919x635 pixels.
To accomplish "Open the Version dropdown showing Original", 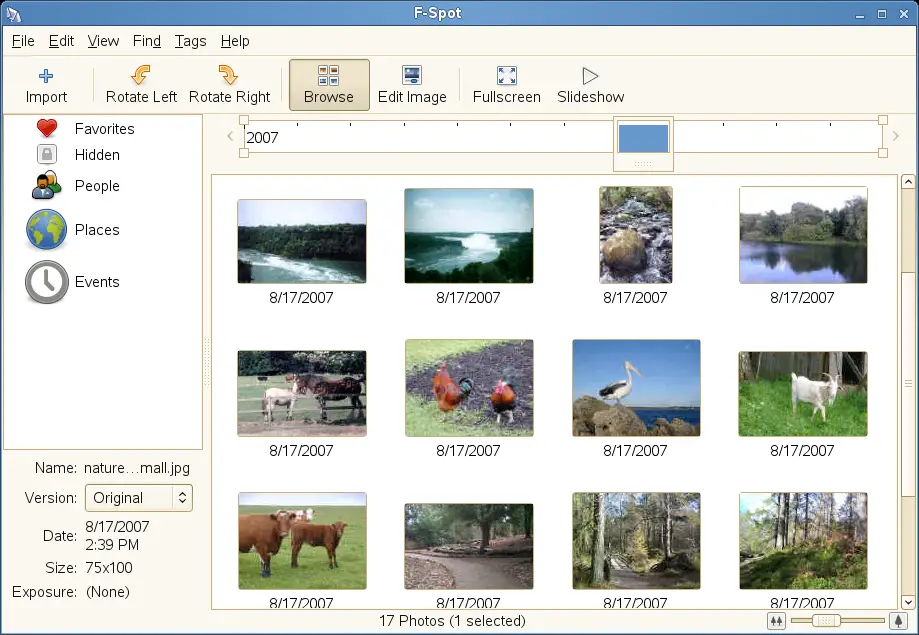I will point(138,497).
